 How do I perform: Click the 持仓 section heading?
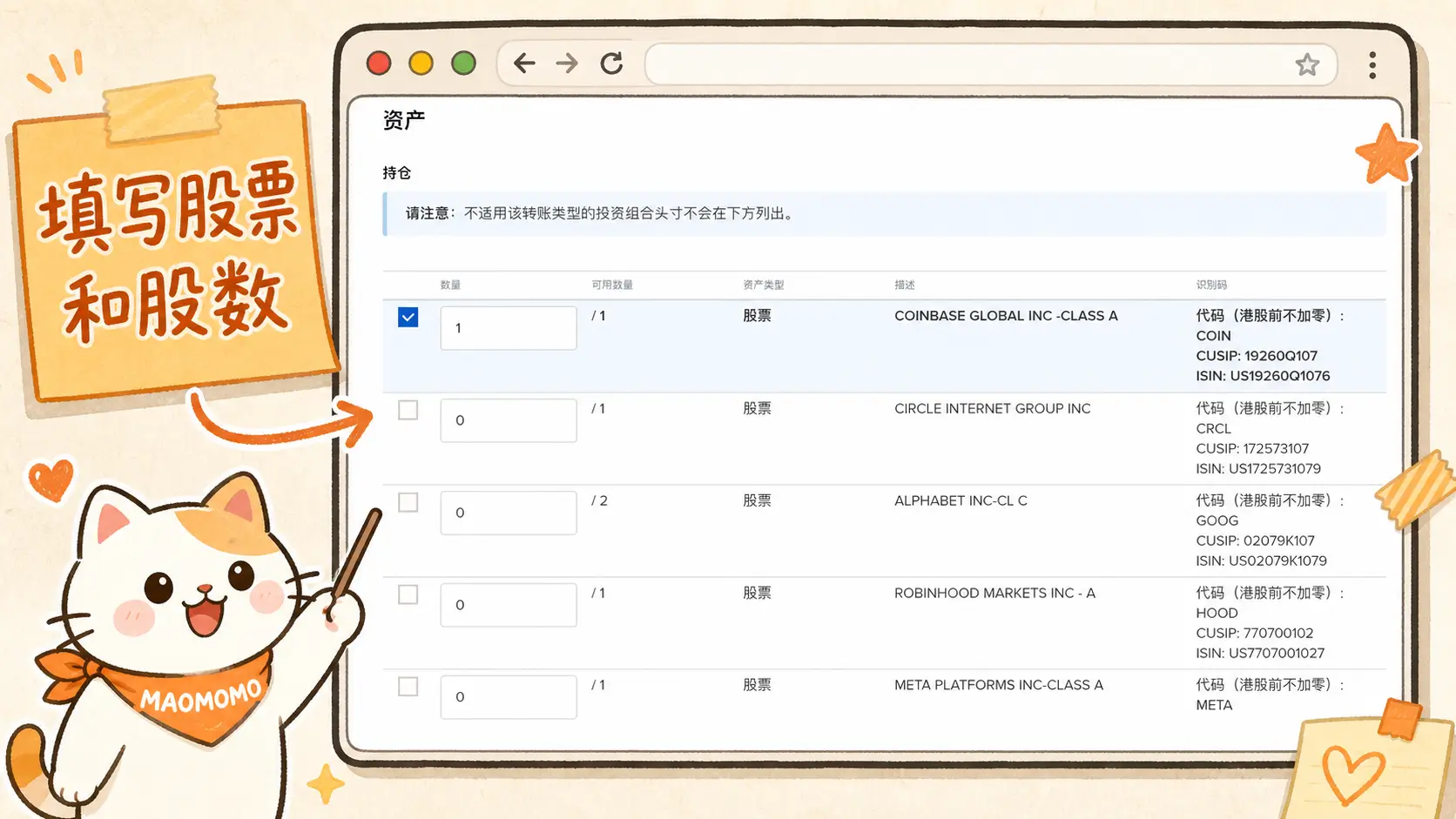tap(396, 172)
